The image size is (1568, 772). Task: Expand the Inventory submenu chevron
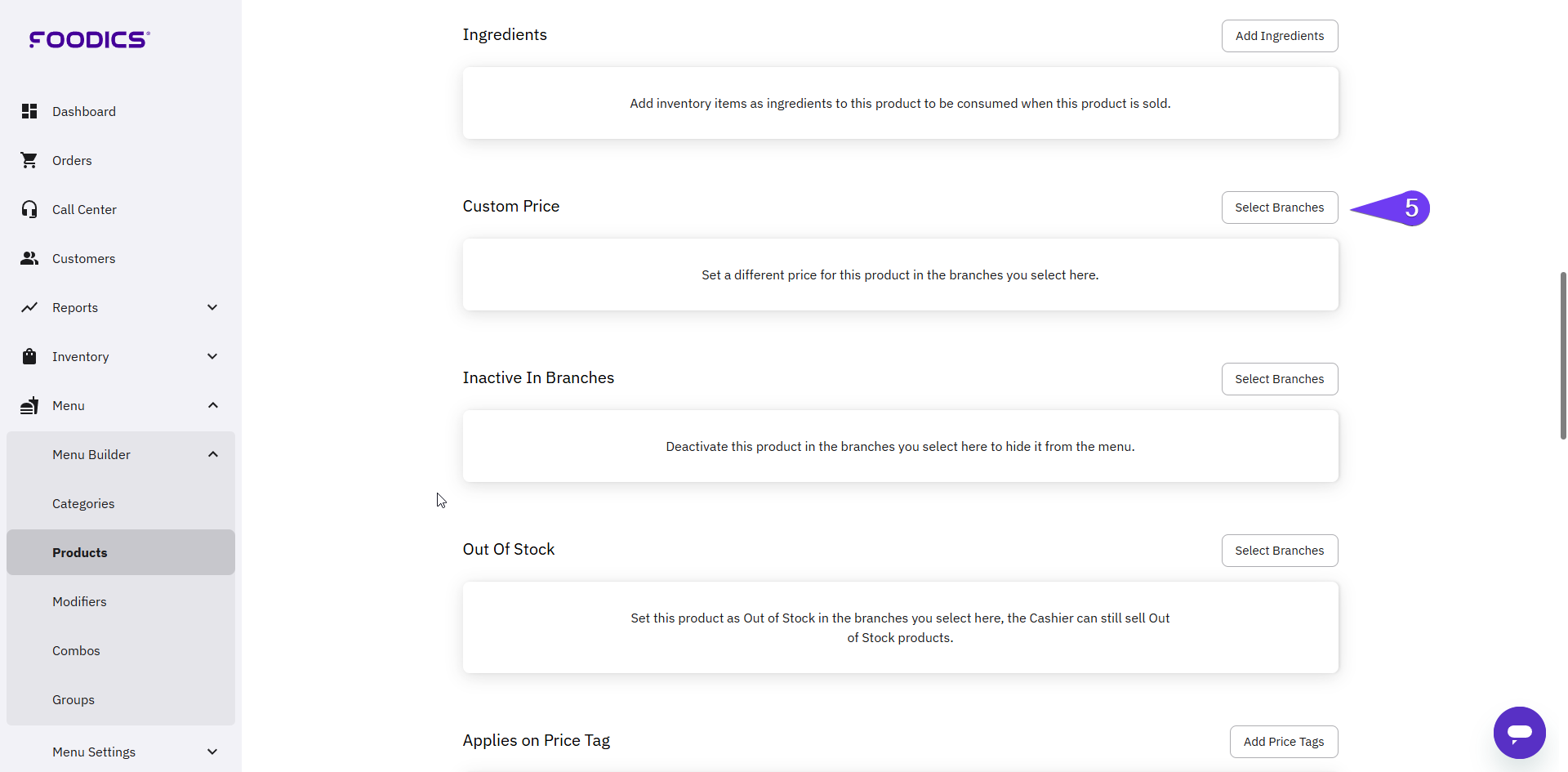point(212,356)
